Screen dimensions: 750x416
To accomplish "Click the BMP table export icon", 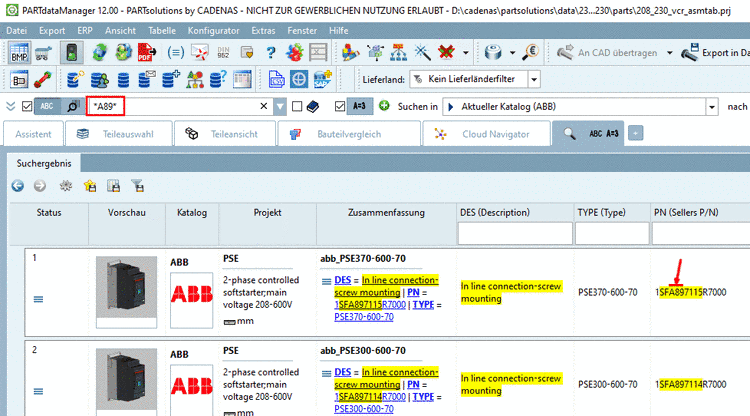I will click(x=19, y=53).
